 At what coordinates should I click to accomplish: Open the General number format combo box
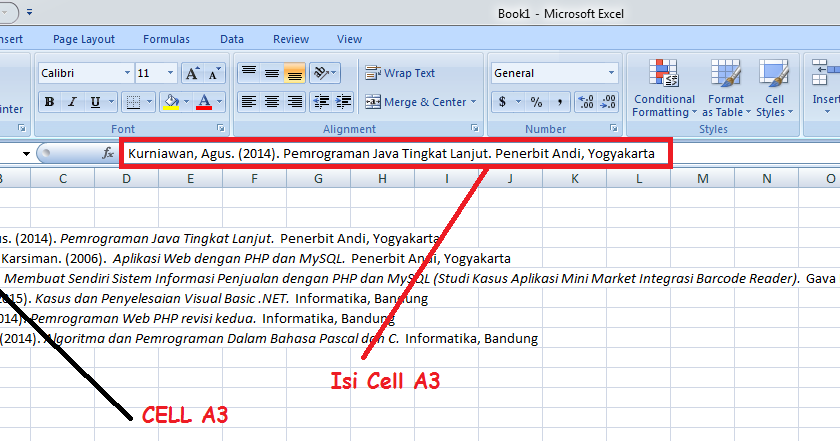(x=554, y=73)
